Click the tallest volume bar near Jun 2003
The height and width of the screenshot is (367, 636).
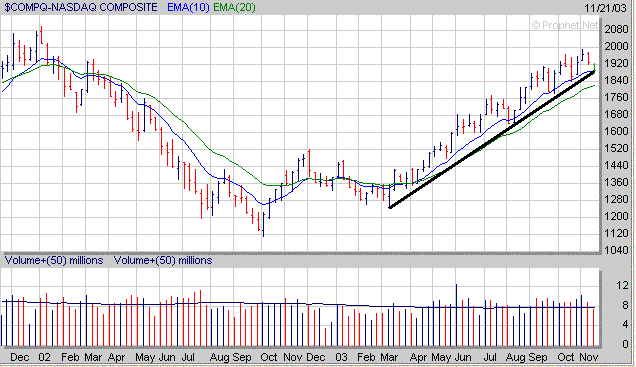[x=456, y=315]
